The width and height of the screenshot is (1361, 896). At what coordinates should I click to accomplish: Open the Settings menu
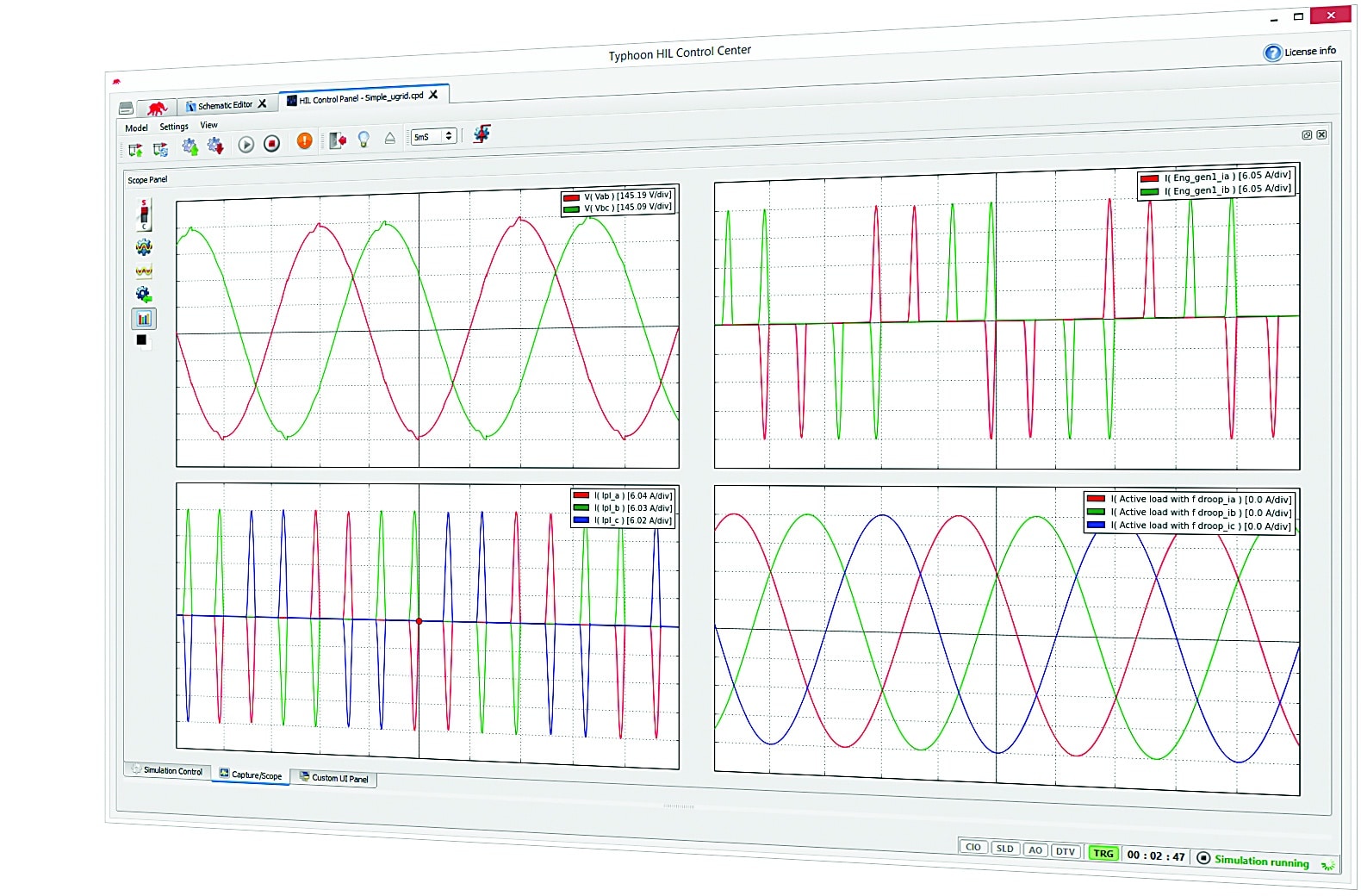point(174,127)
